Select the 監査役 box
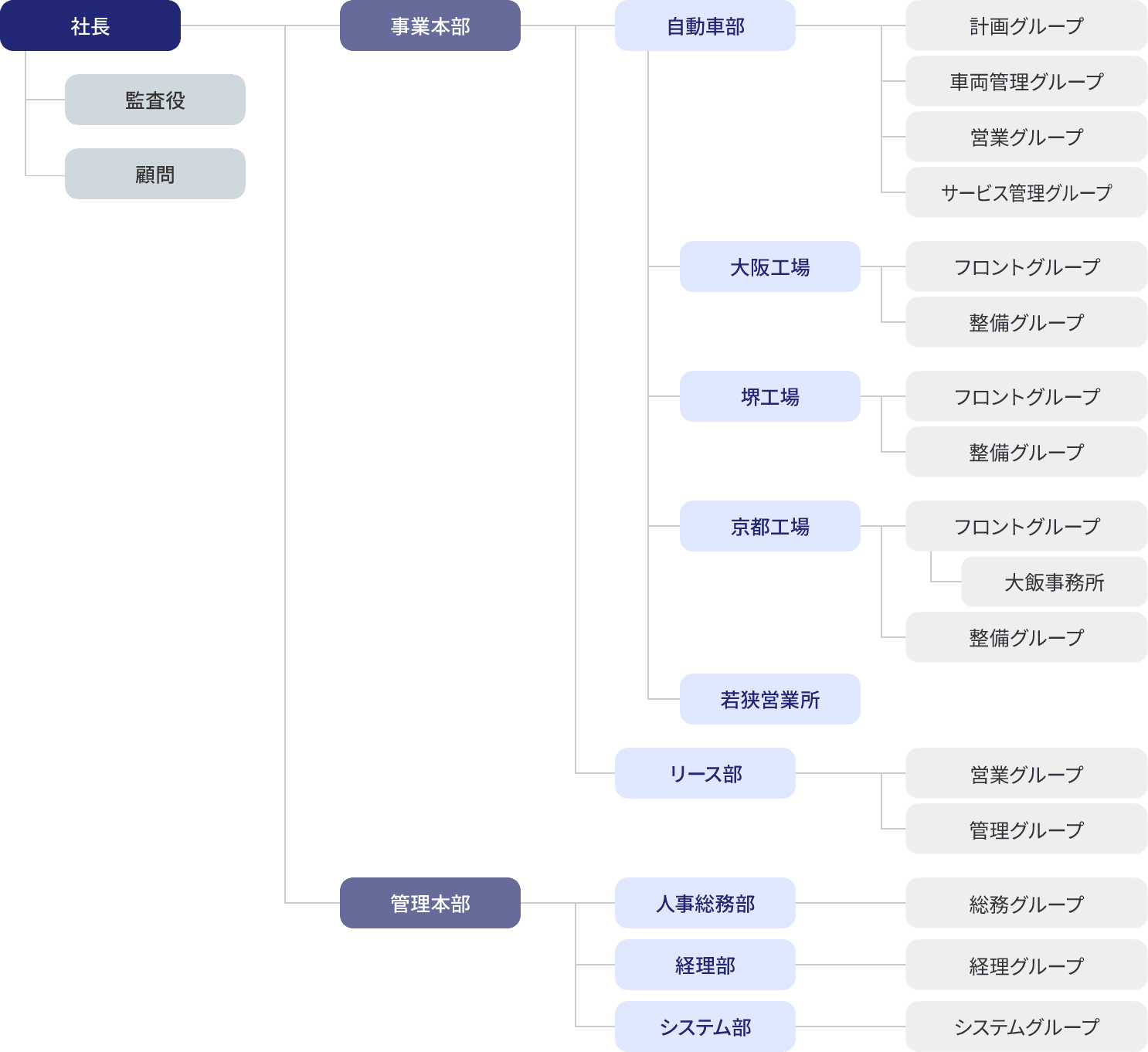This screenshot has height=1052, width=1148. tap(155, 100)
